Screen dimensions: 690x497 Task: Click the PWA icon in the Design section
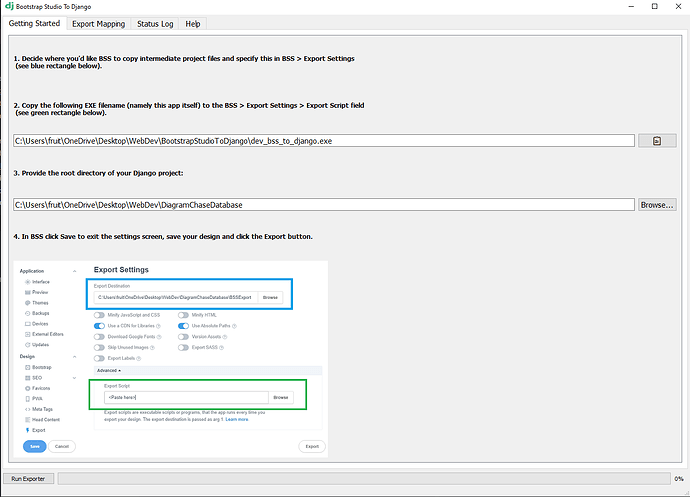point(28,399)
